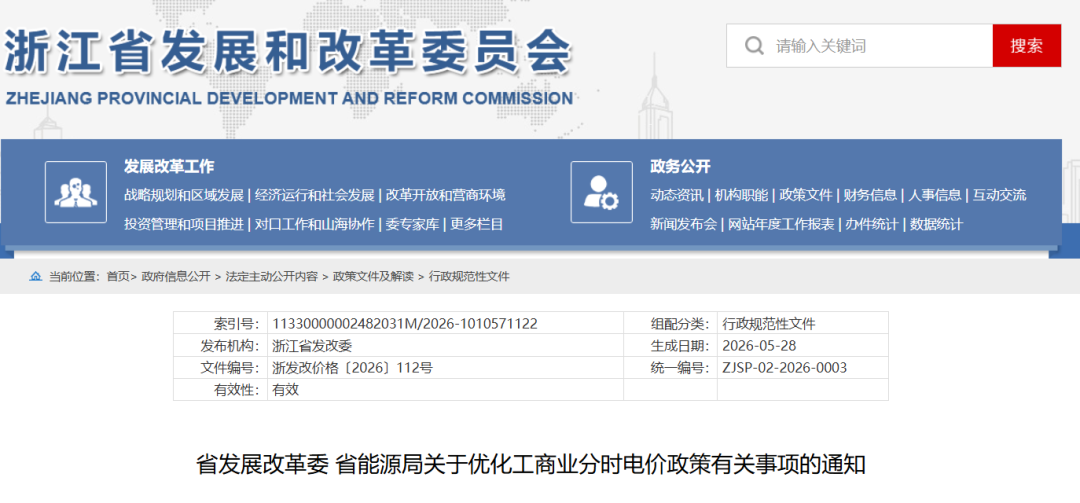Open 互动交流 page
Viewport: 1080px width, 503px height.
[999, 195]
